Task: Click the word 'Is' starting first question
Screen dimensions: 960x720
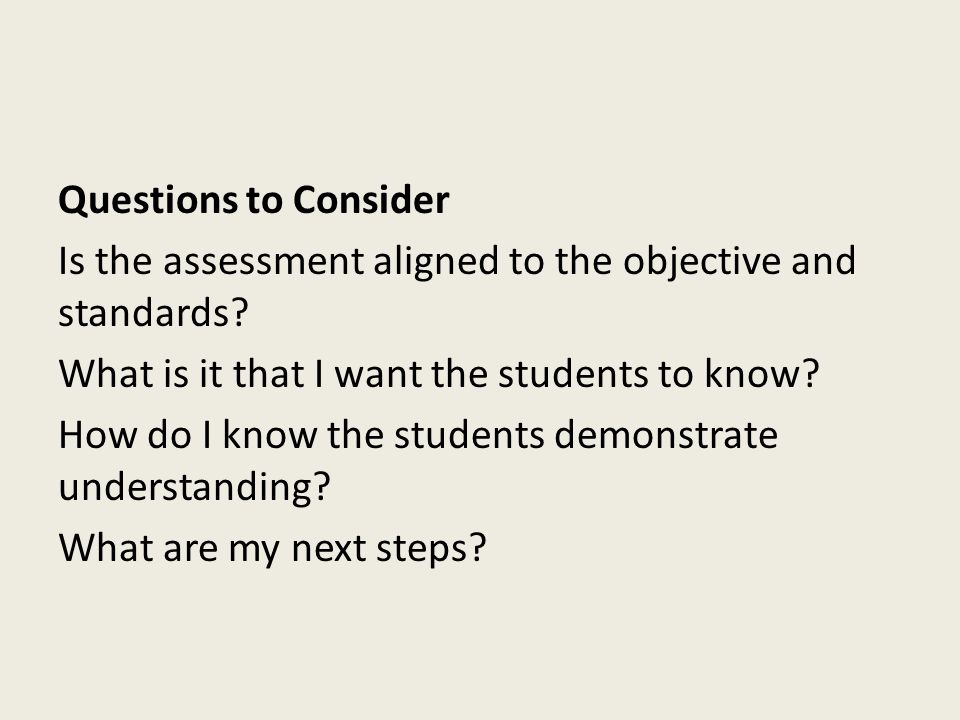Action: coord(71,261)
